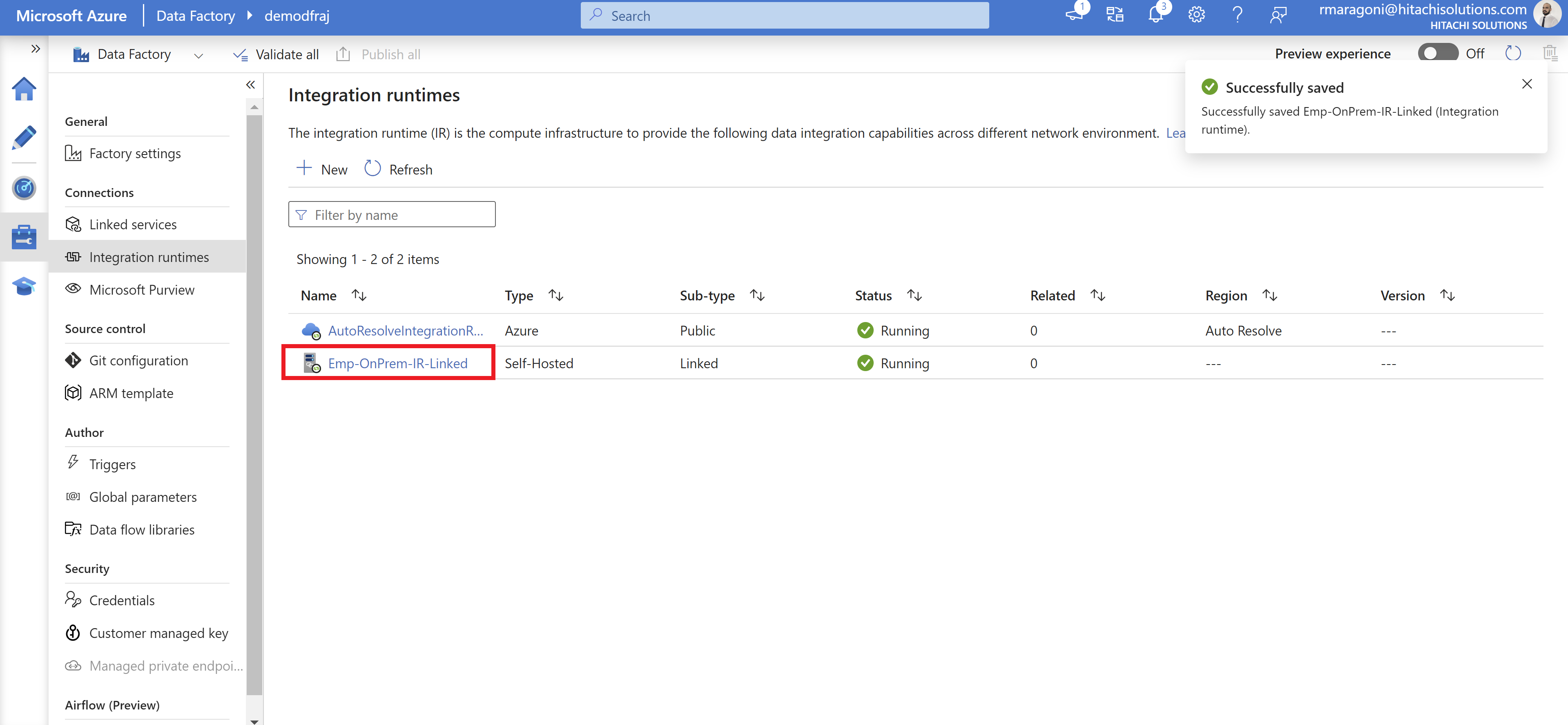Open the help question mark icon

(1237, 15)
